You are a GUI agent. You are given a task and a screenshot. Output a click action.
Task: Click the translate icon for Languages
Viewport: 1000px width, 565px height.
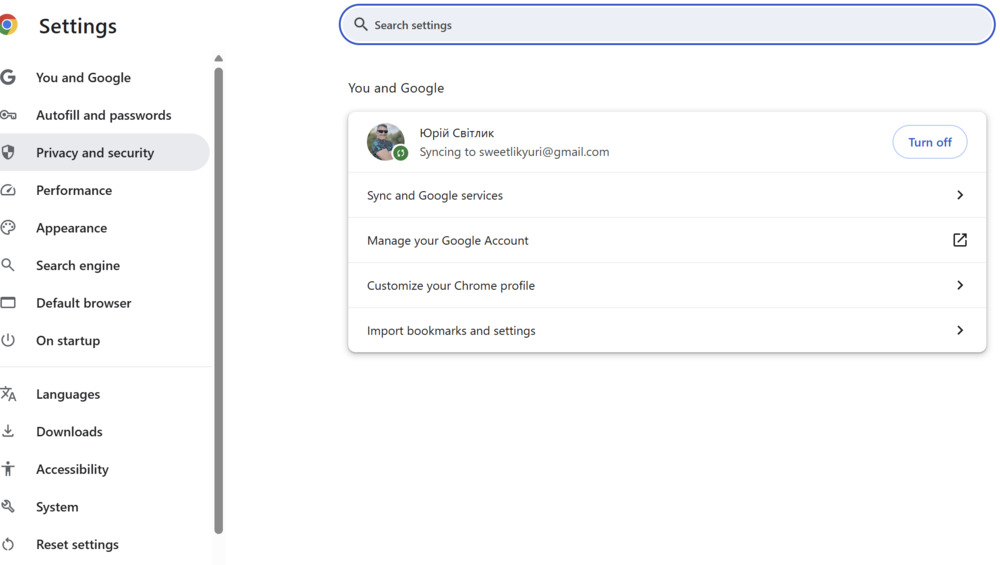[8, 393]
